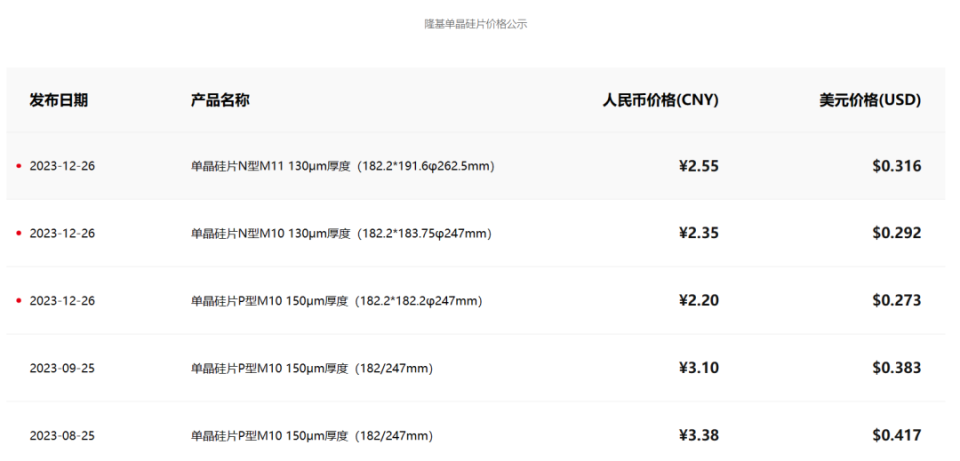The image size is (960, 461).
Task: Select the ¥2.35 CNY price
Action: [x=698, y=233]
